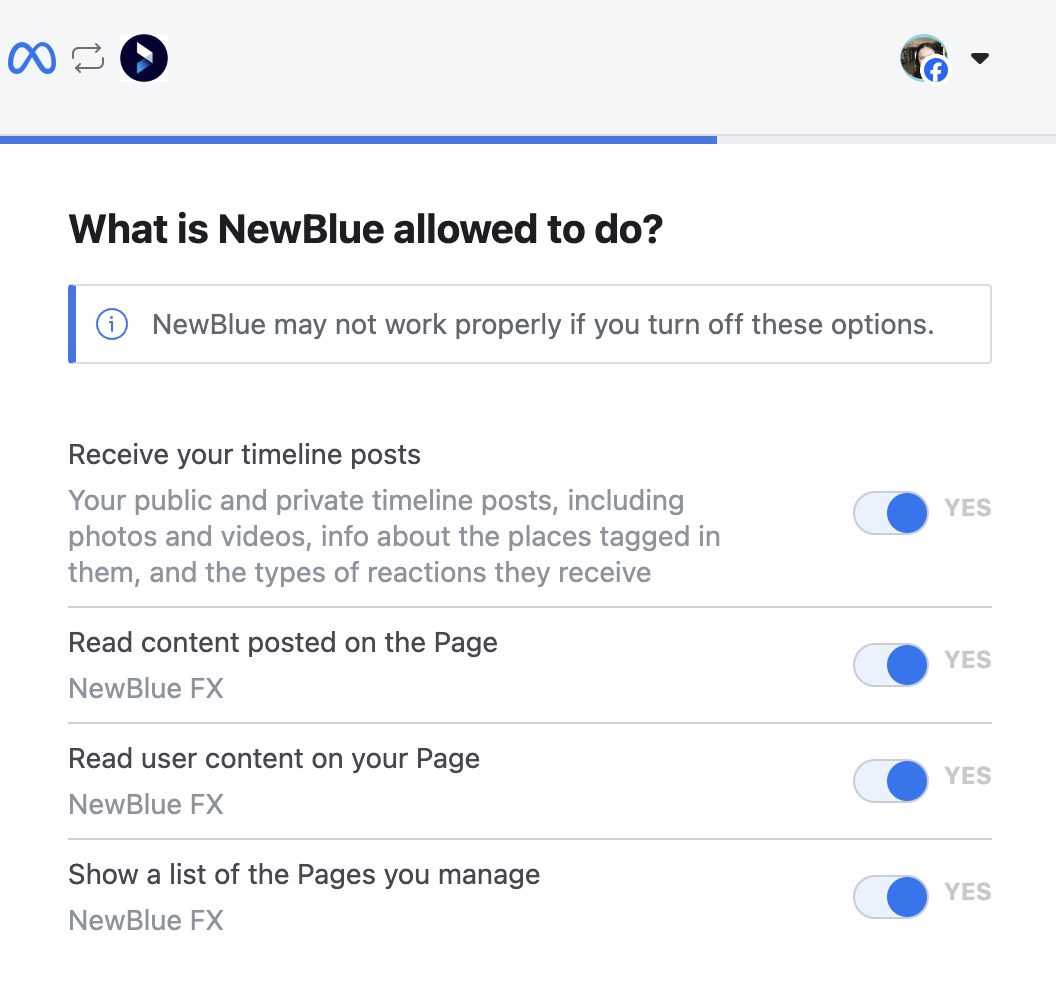
Task: Click the profile picture avatar
Action: (x=923, y=57)
